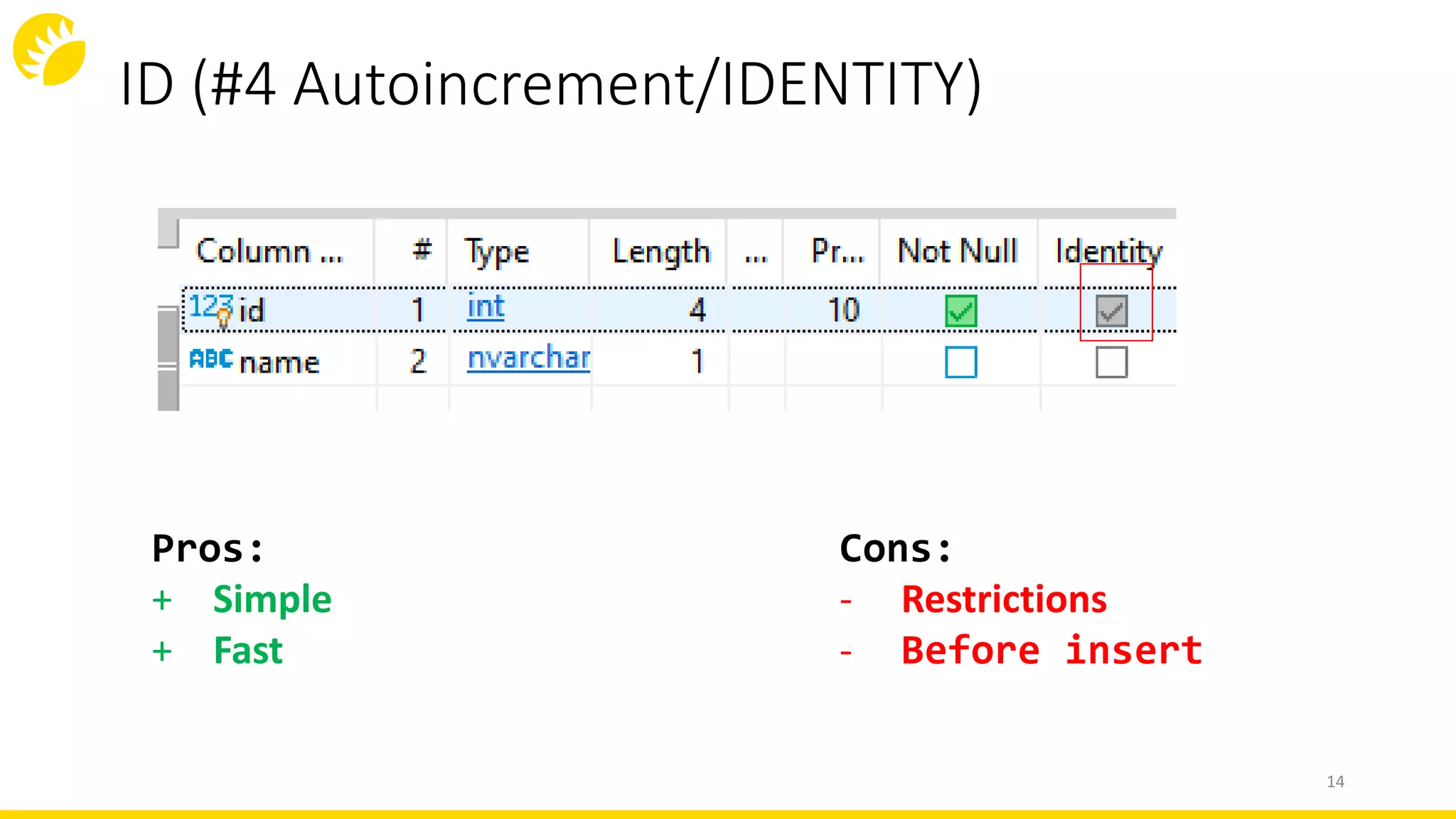
Task: Select the numeric 123 icon of id column
Action: [211, 309]
